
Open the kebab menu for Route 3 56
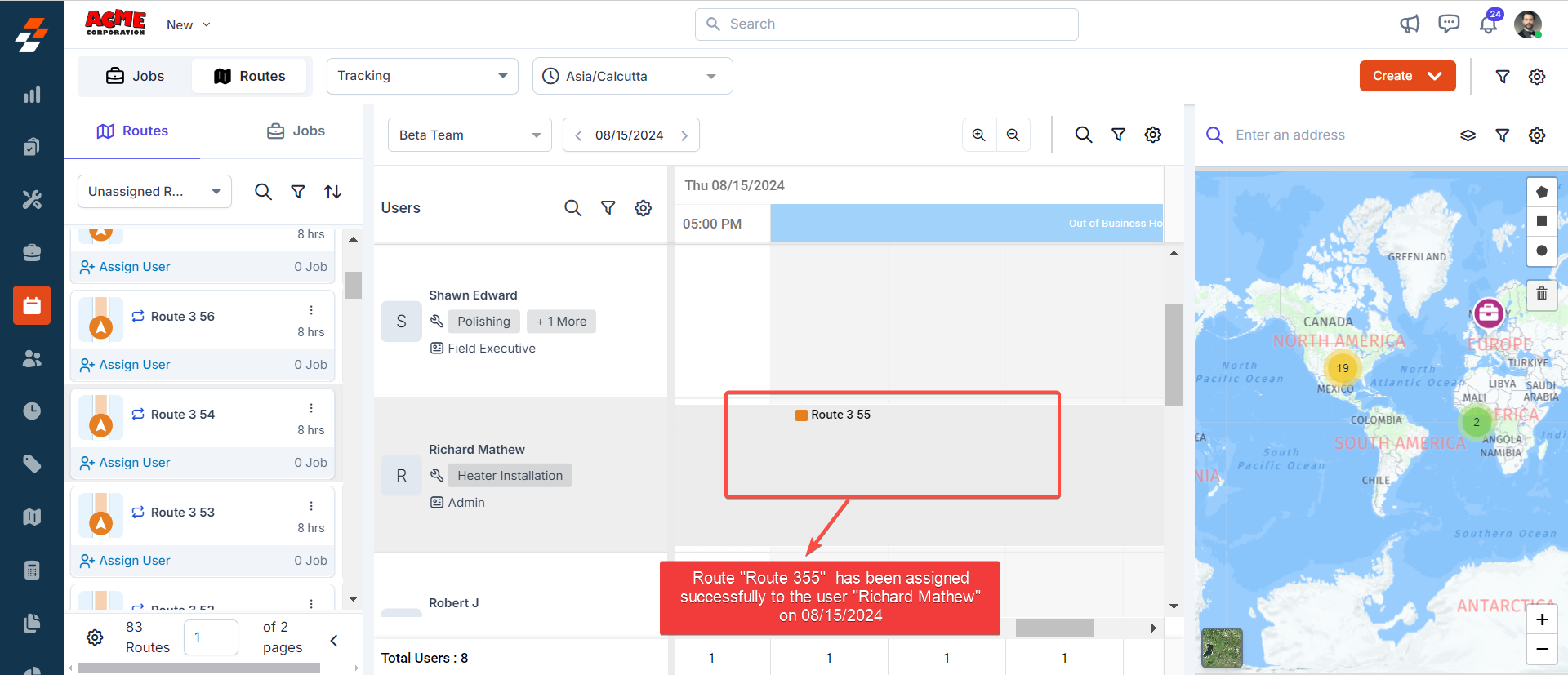pos(311,310)
